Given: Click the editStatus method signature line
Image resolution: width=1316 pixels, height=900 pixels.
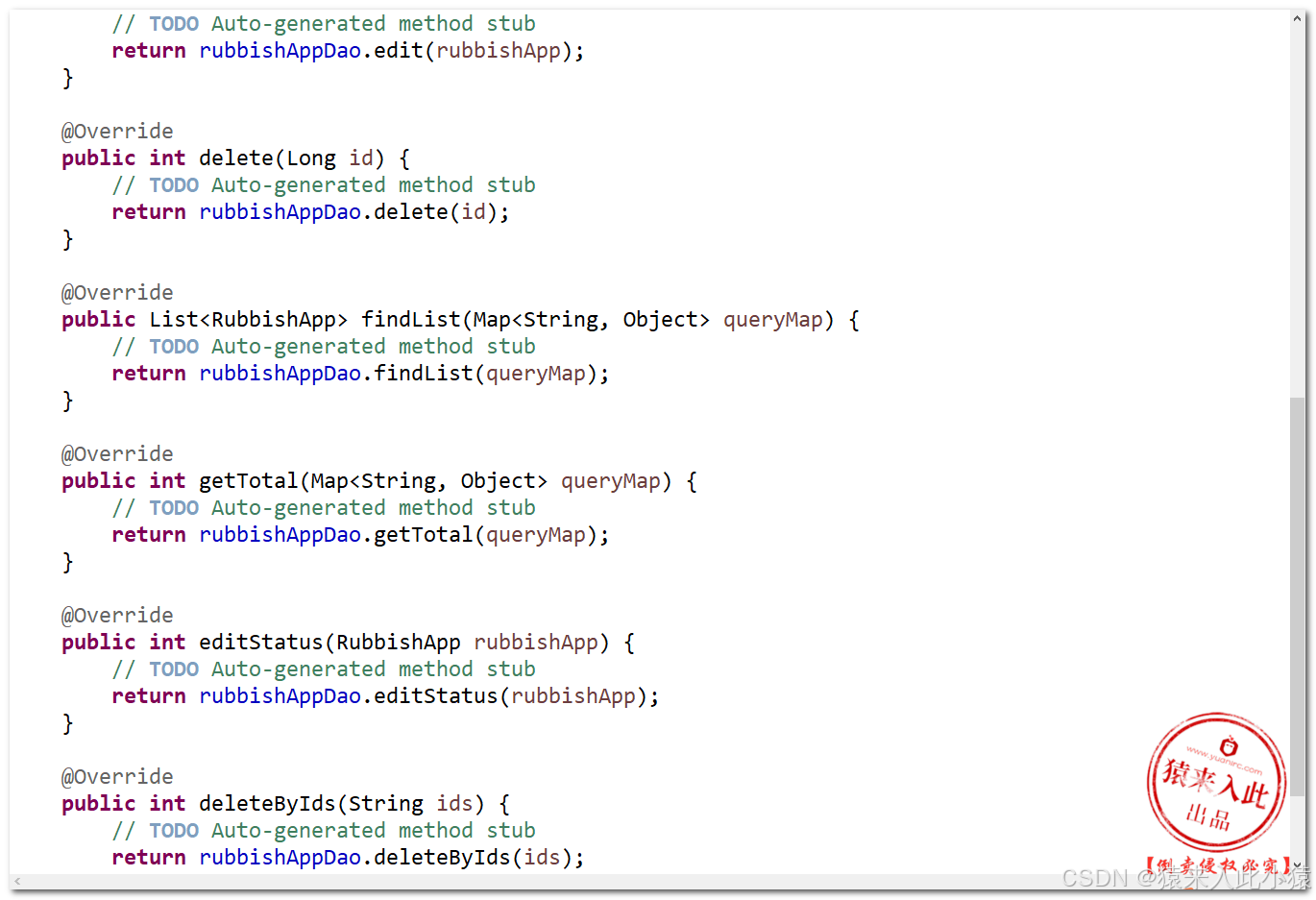Looking at the screenshot, I should pos(349,643).
